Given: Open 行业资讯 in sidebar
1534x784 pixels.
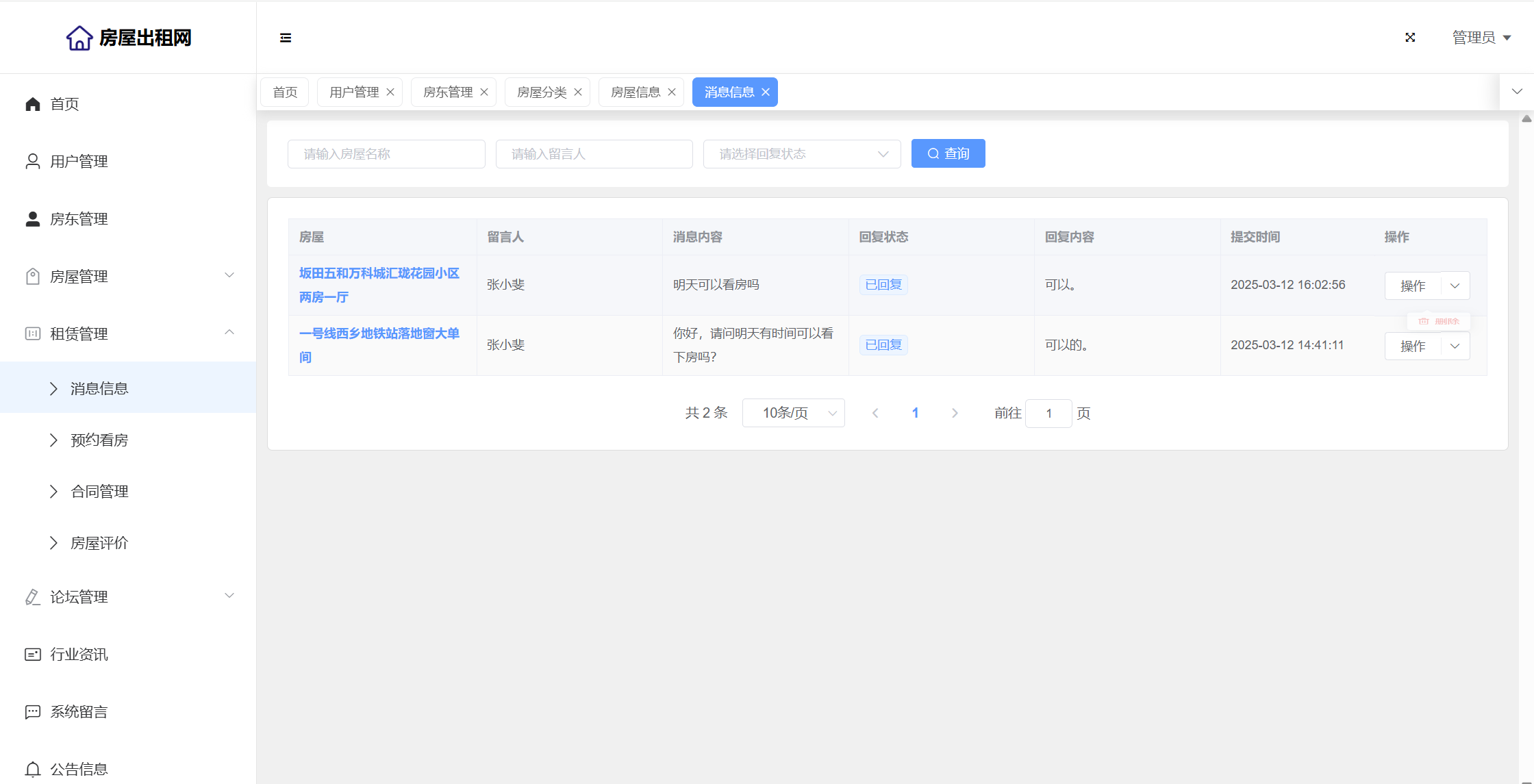Looking at the screenshot, I should (x=79, y=654).
